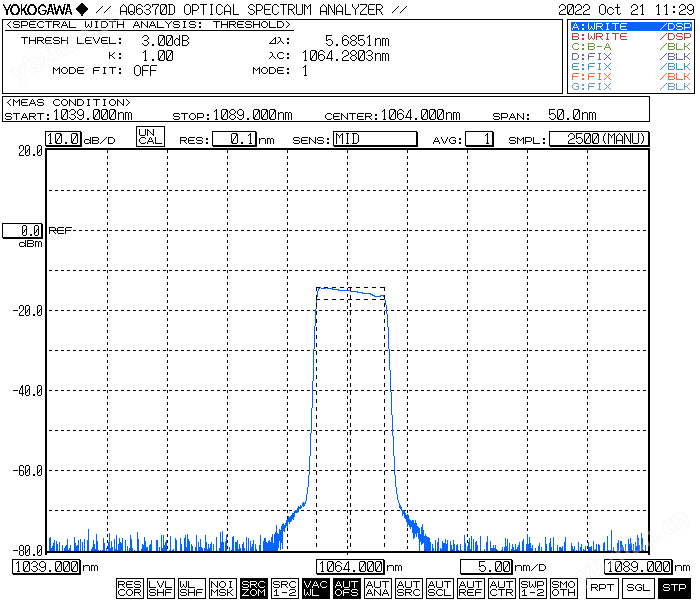Image resolution: width=700 pixels, height=600 pixels.
Task: Click the AUT CTR auto center icon
Action: (x=501, y=588)
